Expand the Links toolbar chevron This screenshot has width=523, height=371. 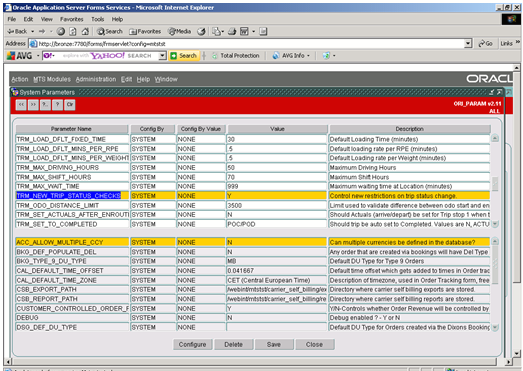(x=518, y=42)
